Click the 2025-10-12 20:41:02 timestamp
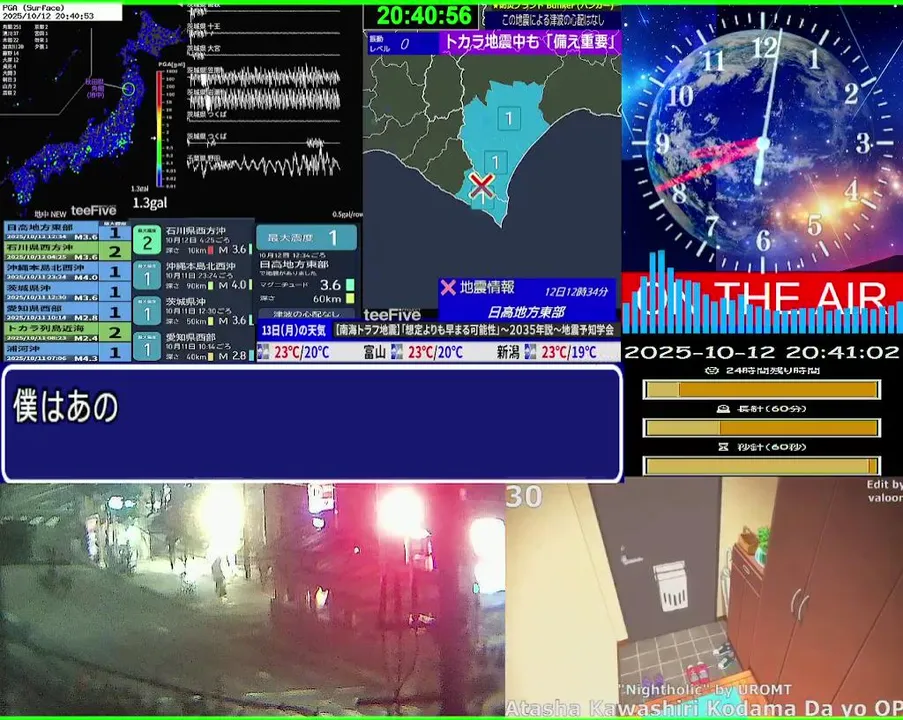Image resolution: width=903 pixels, height=720 pixels. click(x=761, y=352)
